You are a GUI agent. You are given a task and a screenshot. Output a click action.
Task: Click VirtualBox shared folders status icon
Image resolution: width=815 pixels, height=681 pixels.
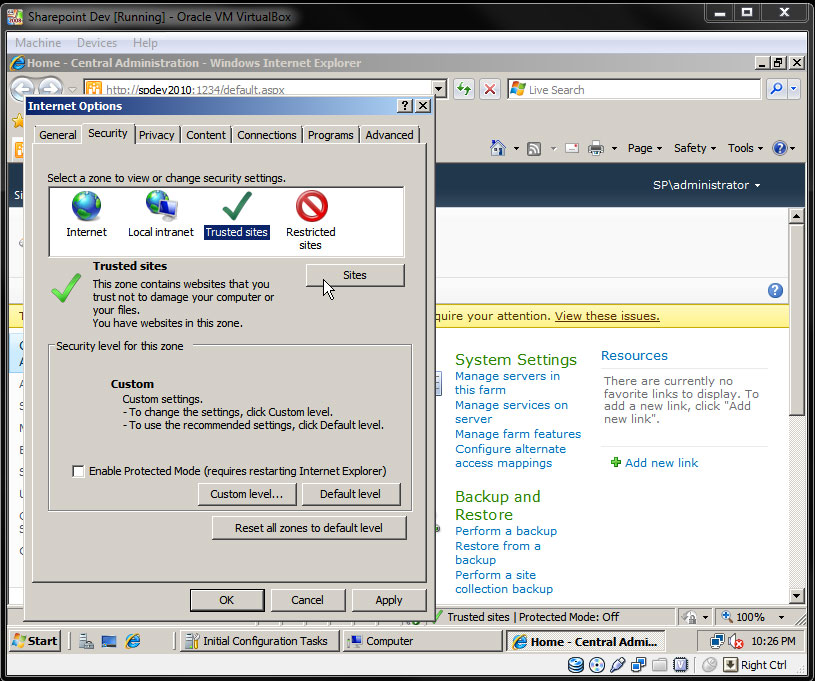(x=659, y=665)
